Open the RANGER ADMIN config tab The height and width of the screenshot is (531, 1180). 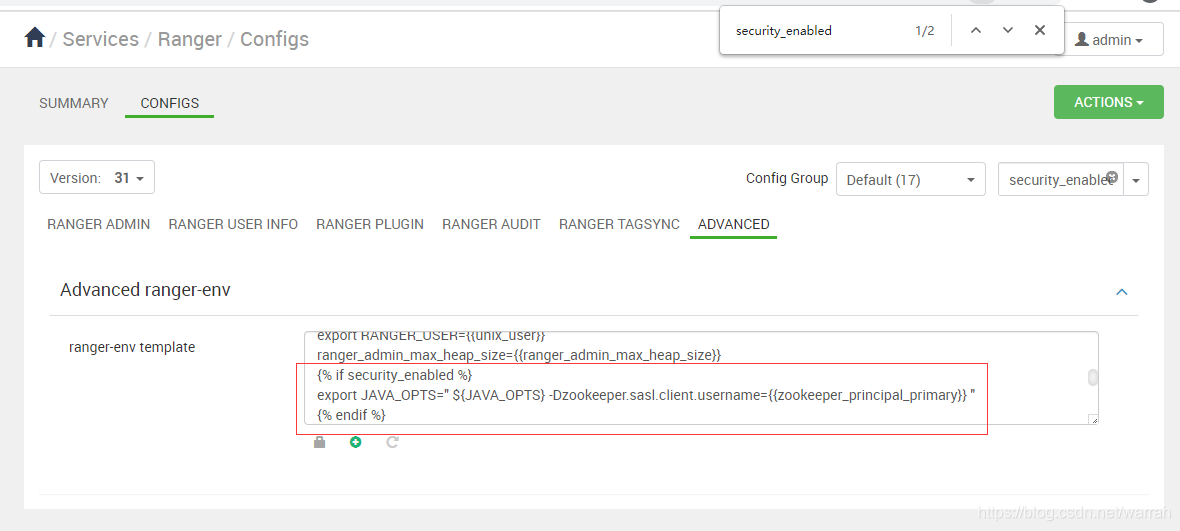(99, 224)
